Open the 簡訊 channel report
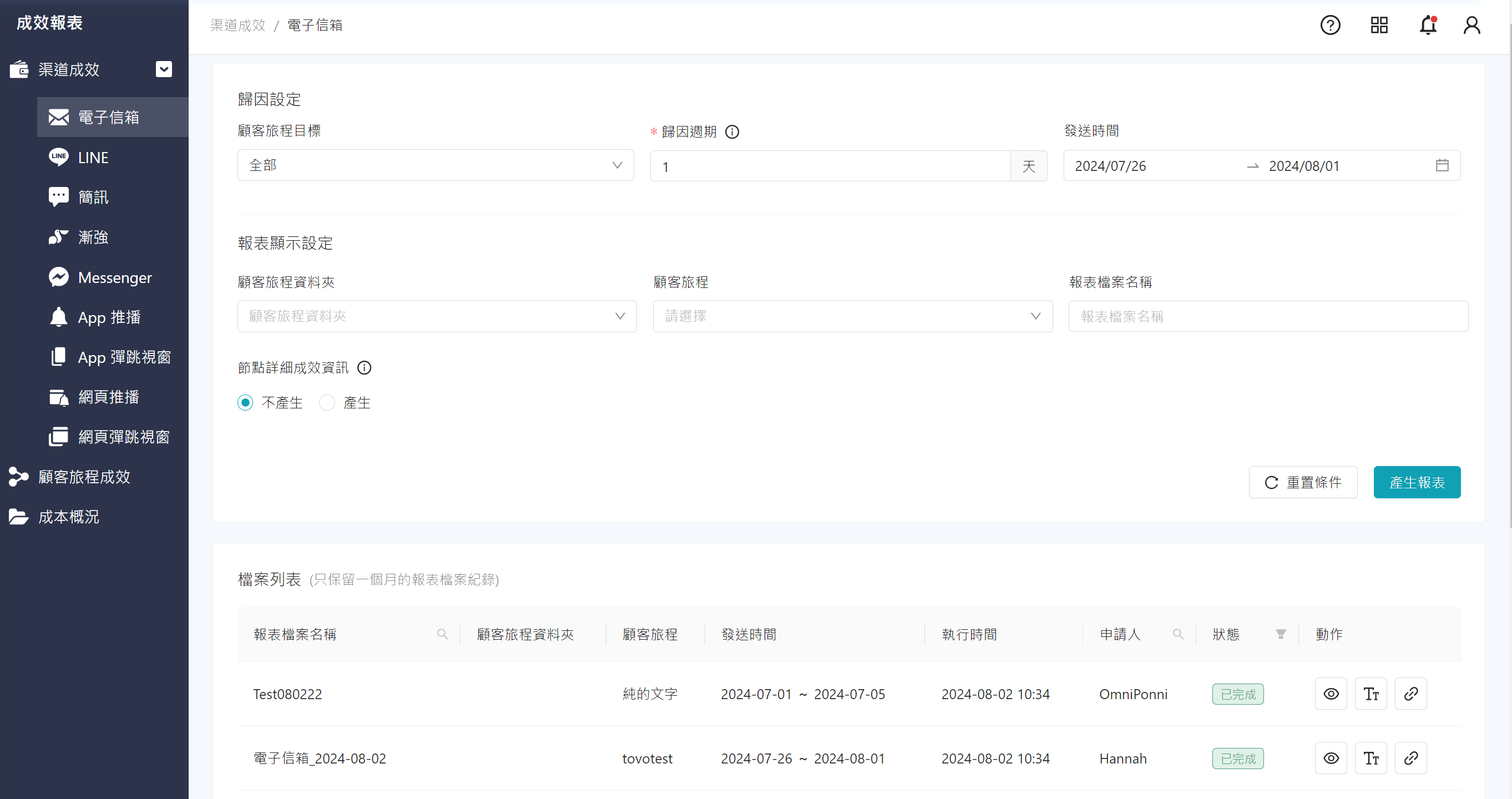 pos(93,196)
